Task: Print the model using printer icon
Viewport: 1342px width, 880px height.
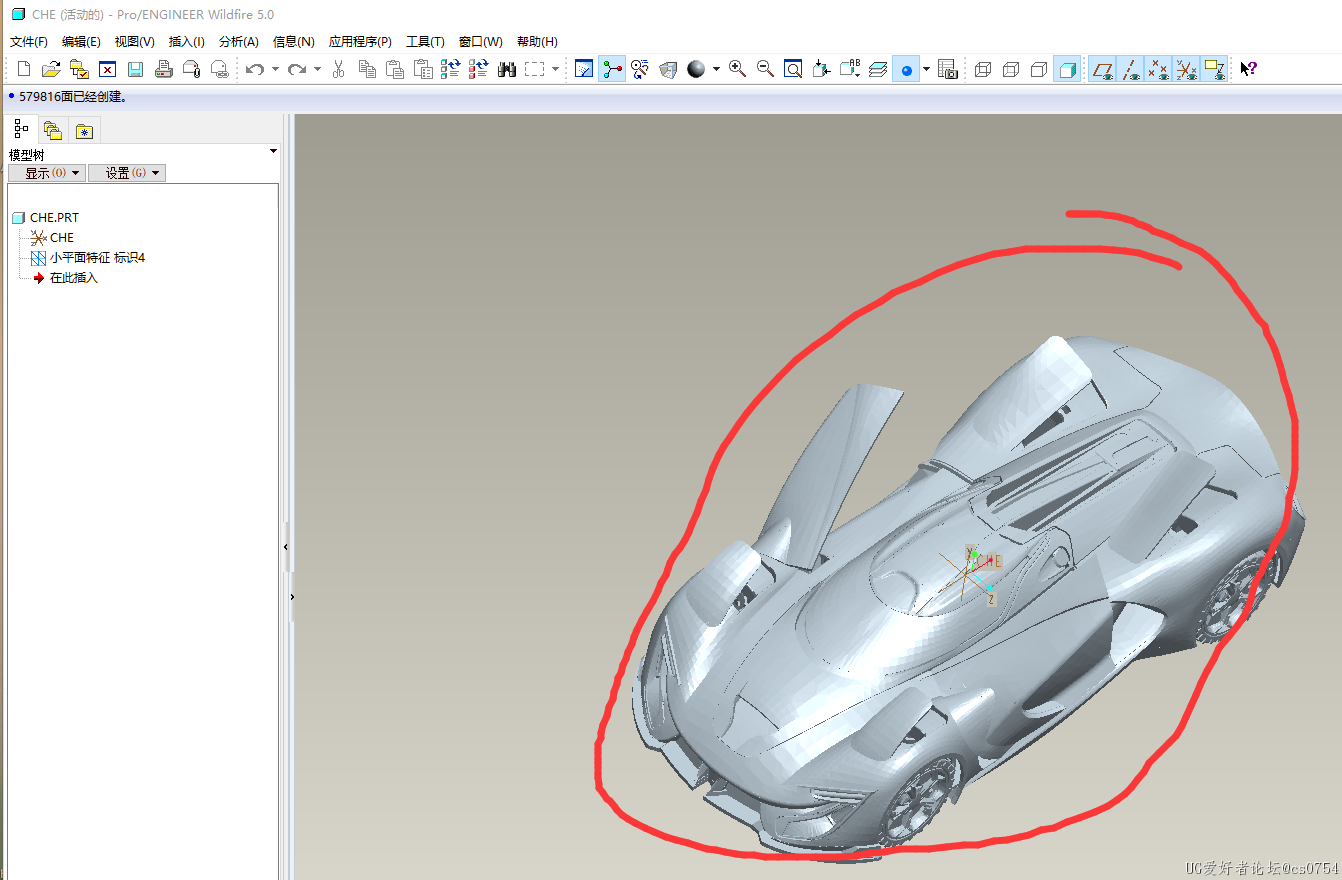Action: pyautogui.click(x=163, y=69)
